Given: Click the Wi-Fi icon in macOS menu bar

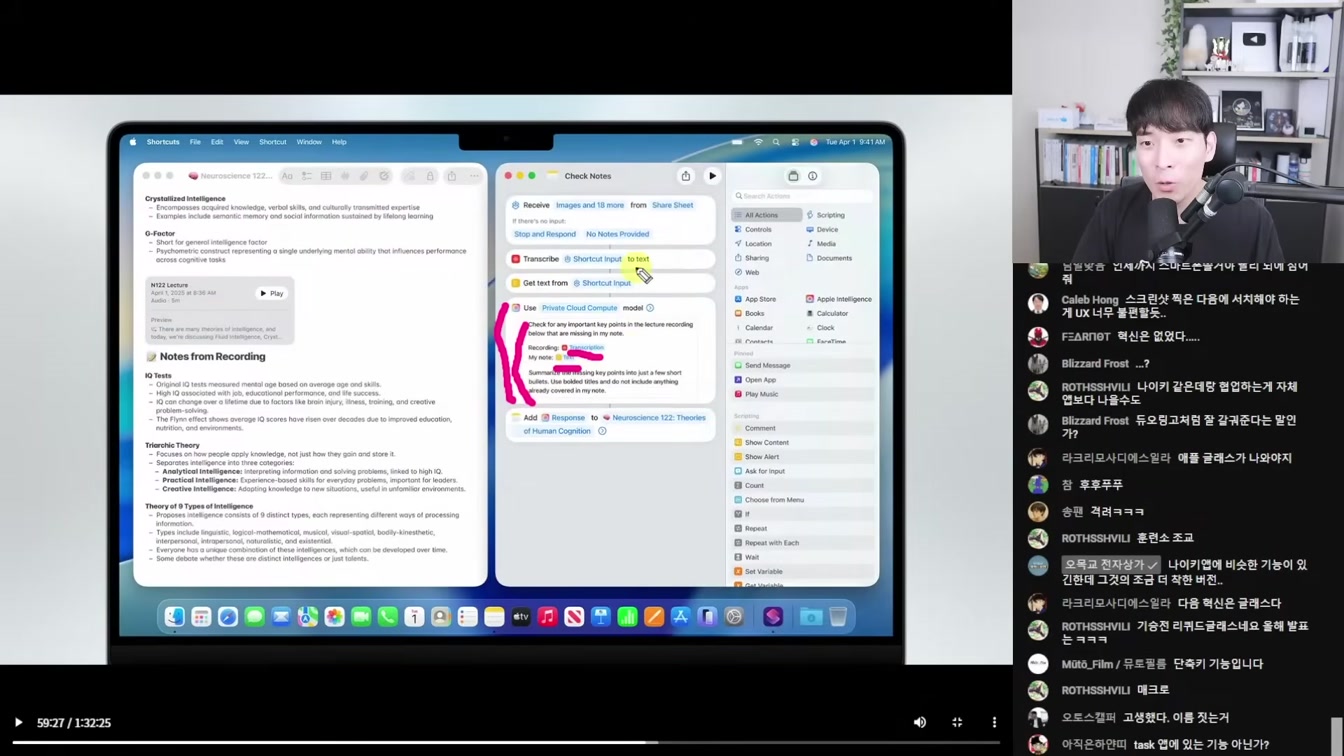Looking at the screenshot, I should tap(758, 142).
